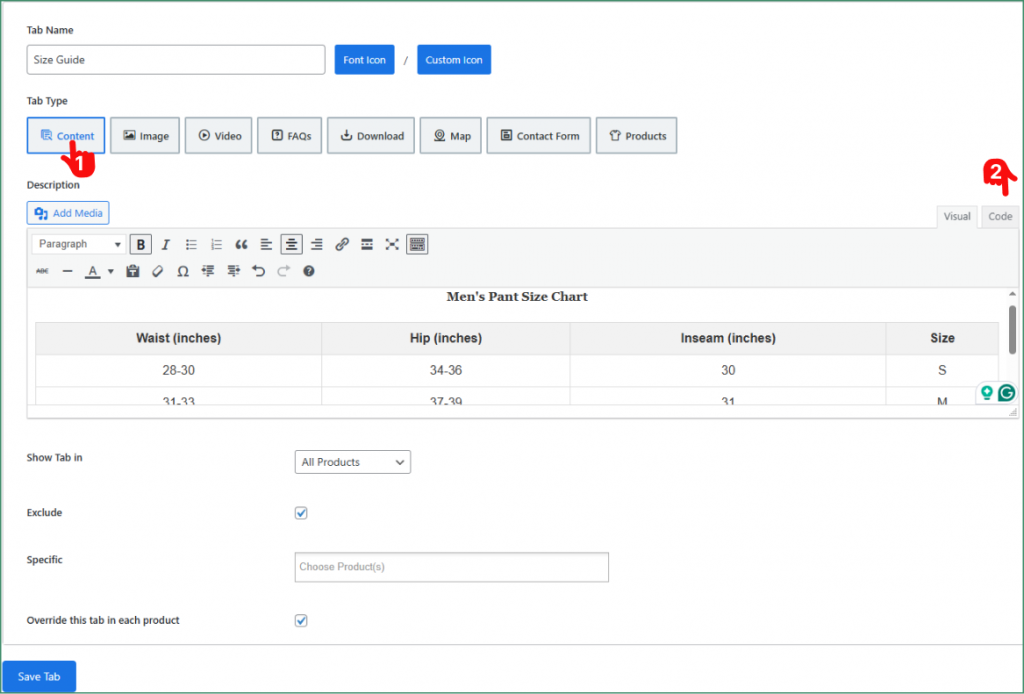Open the Show Tab in dropdown
Image resolution: width=1024 pixels, height=694 pixels.
coord(353,462)
